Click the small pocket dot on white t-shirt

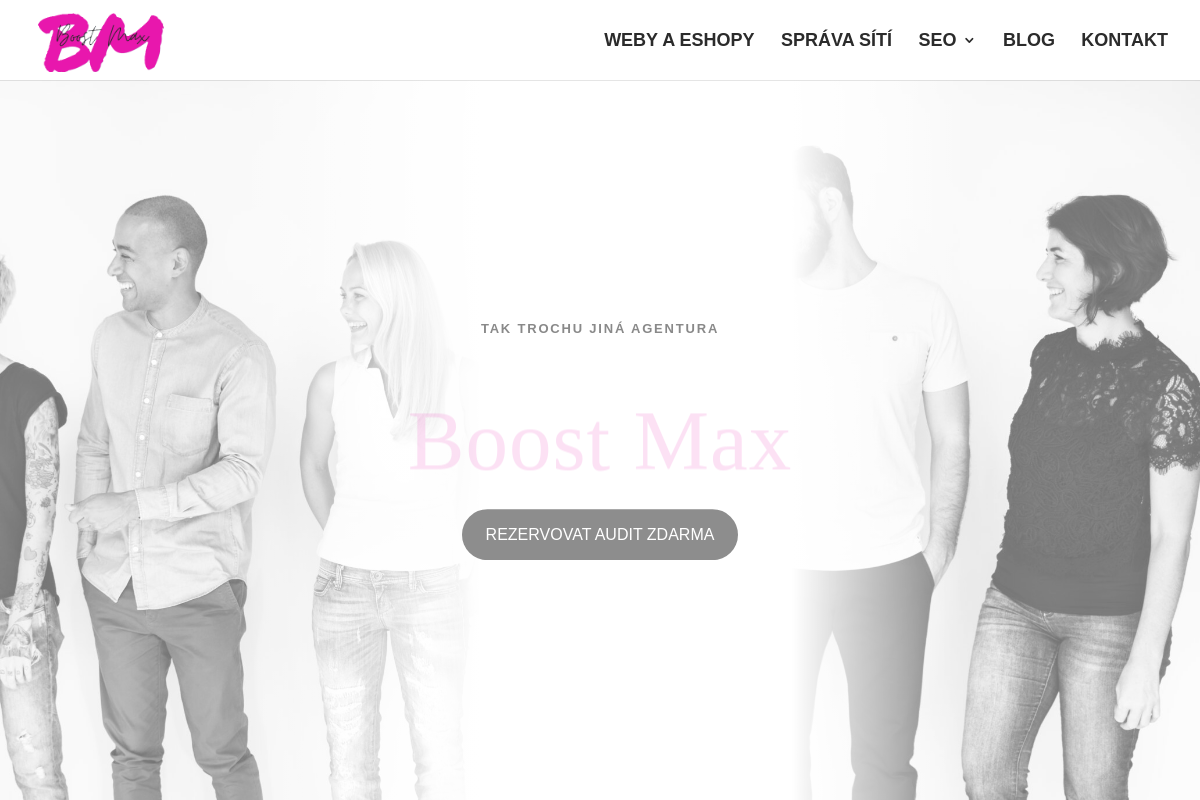[x=895, y=338]
